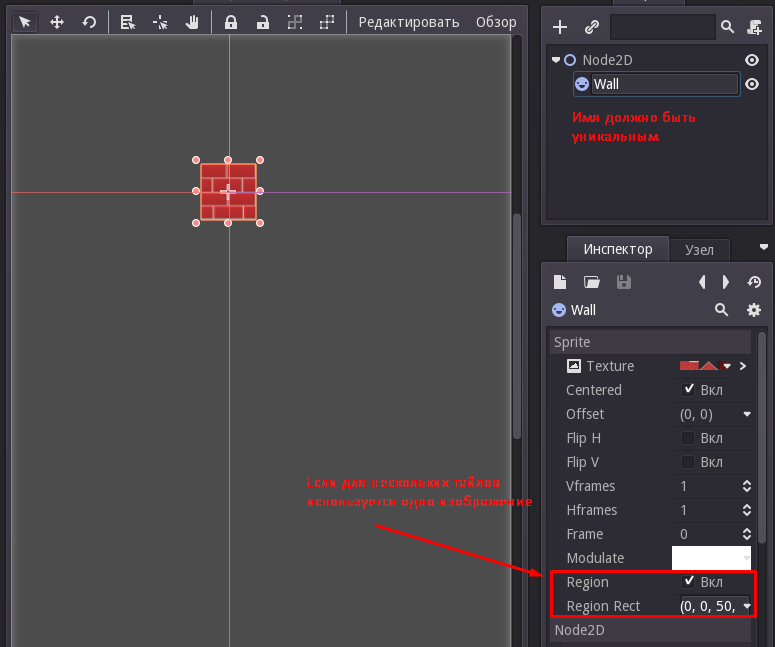775x647 pixels.
Task: Click the Frame value 0
Action: (684, 534)
